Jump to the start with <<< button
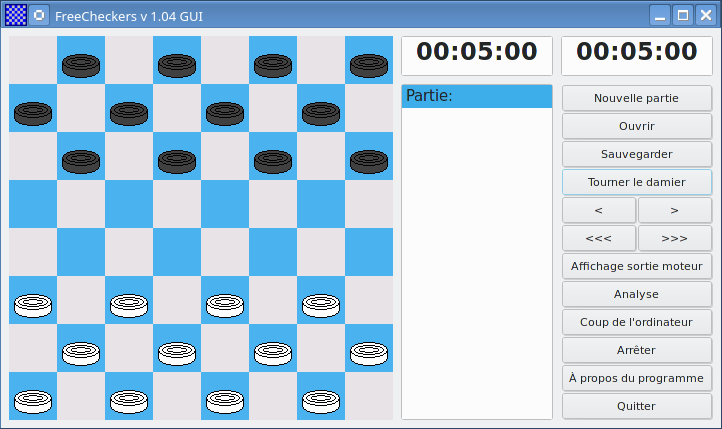 598,238
